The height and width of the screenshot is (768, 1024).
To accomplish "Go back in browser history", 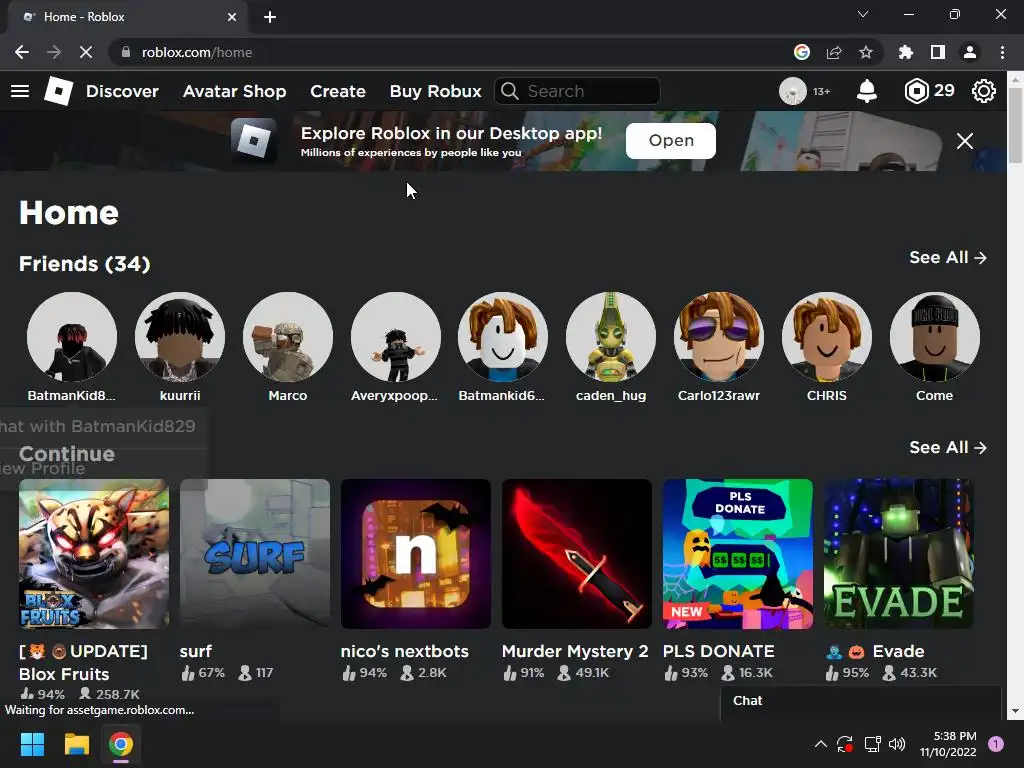I will [x=22, y=52].
